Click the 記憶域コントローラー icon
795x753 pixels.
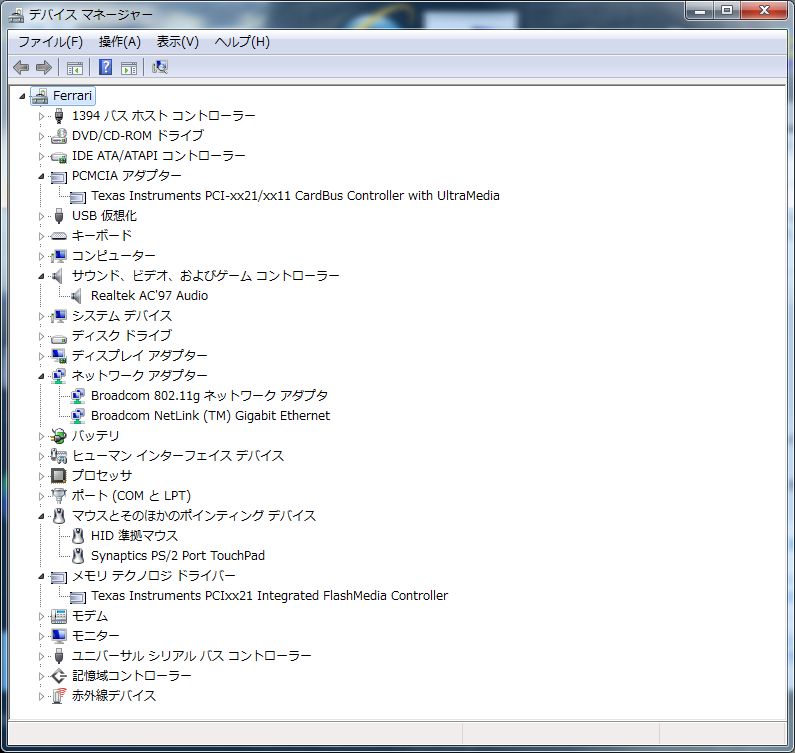click(59, 676)
